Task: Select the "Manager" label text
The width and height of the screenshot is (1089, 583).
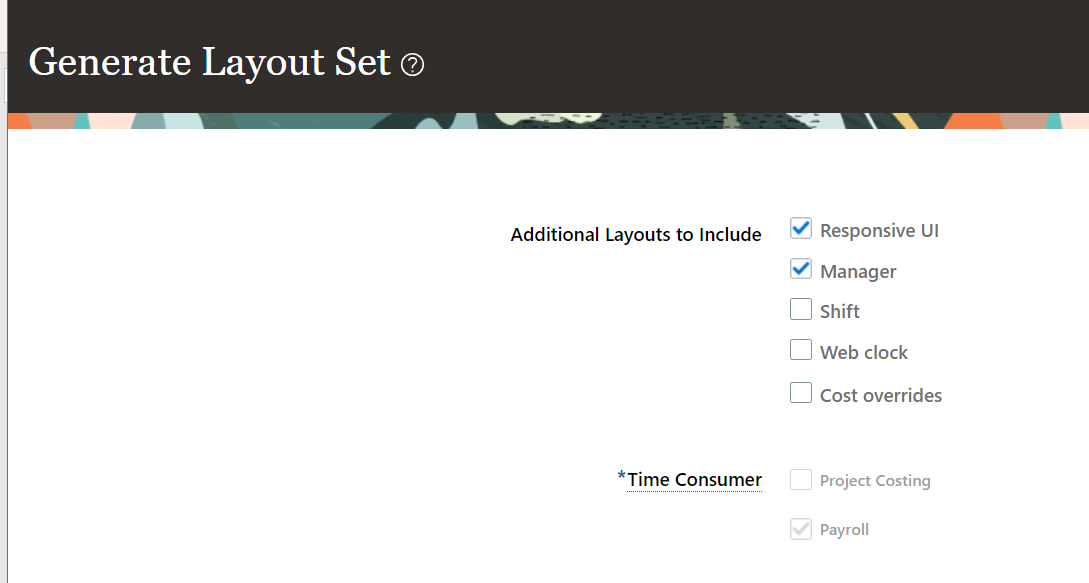Action: click(858, 271)
